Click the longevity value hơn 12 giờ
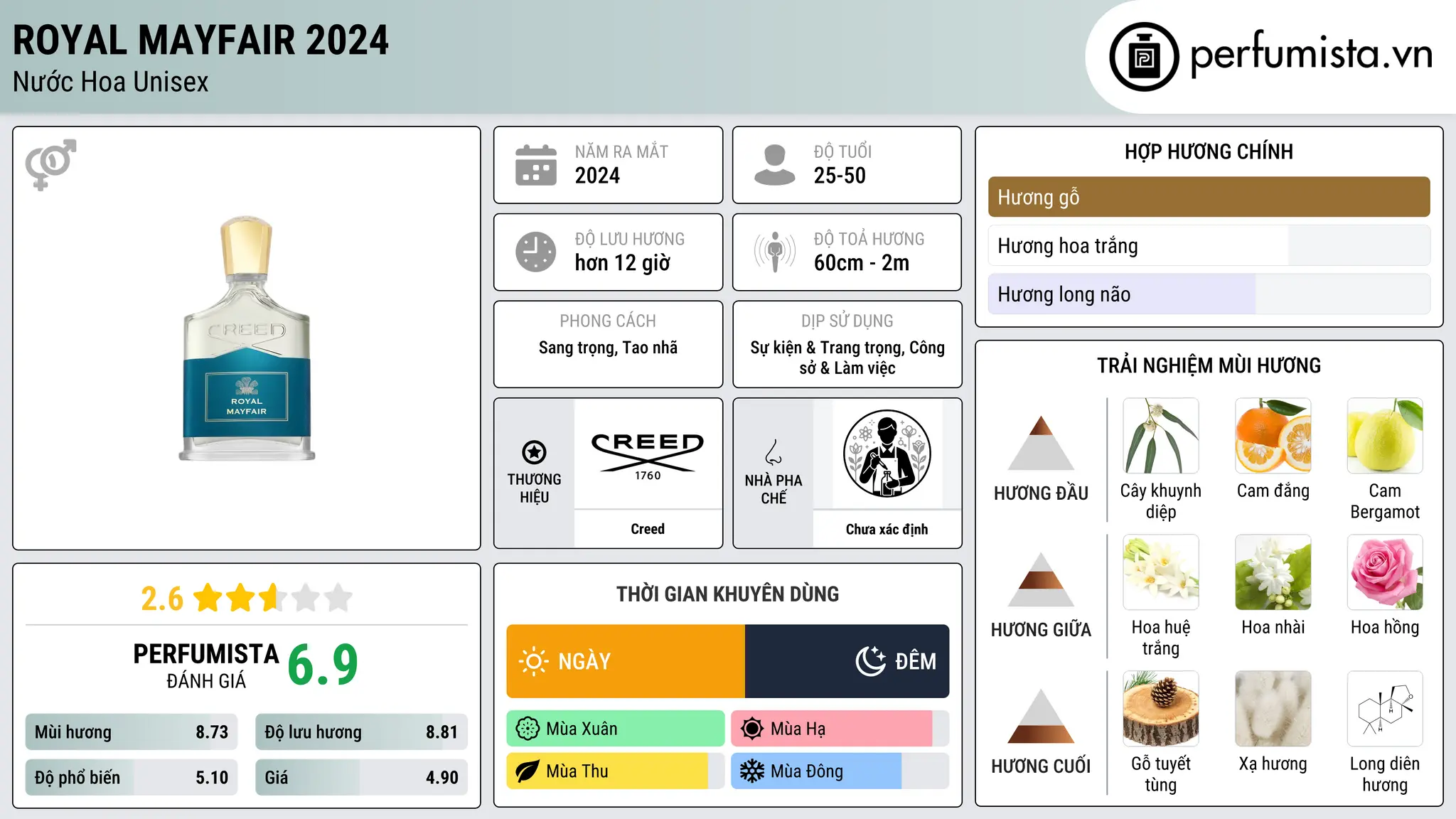The width and height of the screenshot is (1456, 819). click(622, 263)
